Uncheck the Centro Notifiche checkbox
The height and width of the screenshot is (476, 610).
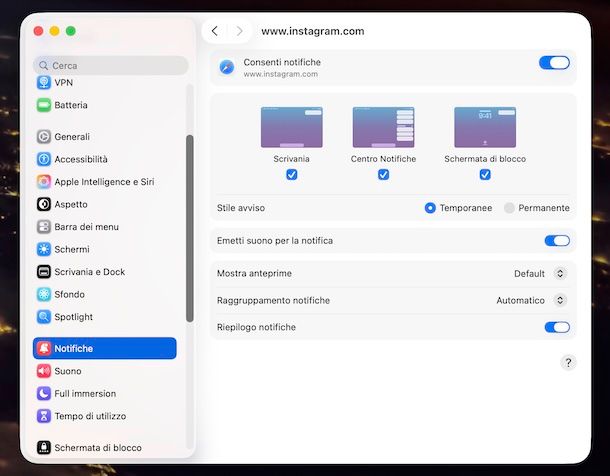[x=384, y=175]
